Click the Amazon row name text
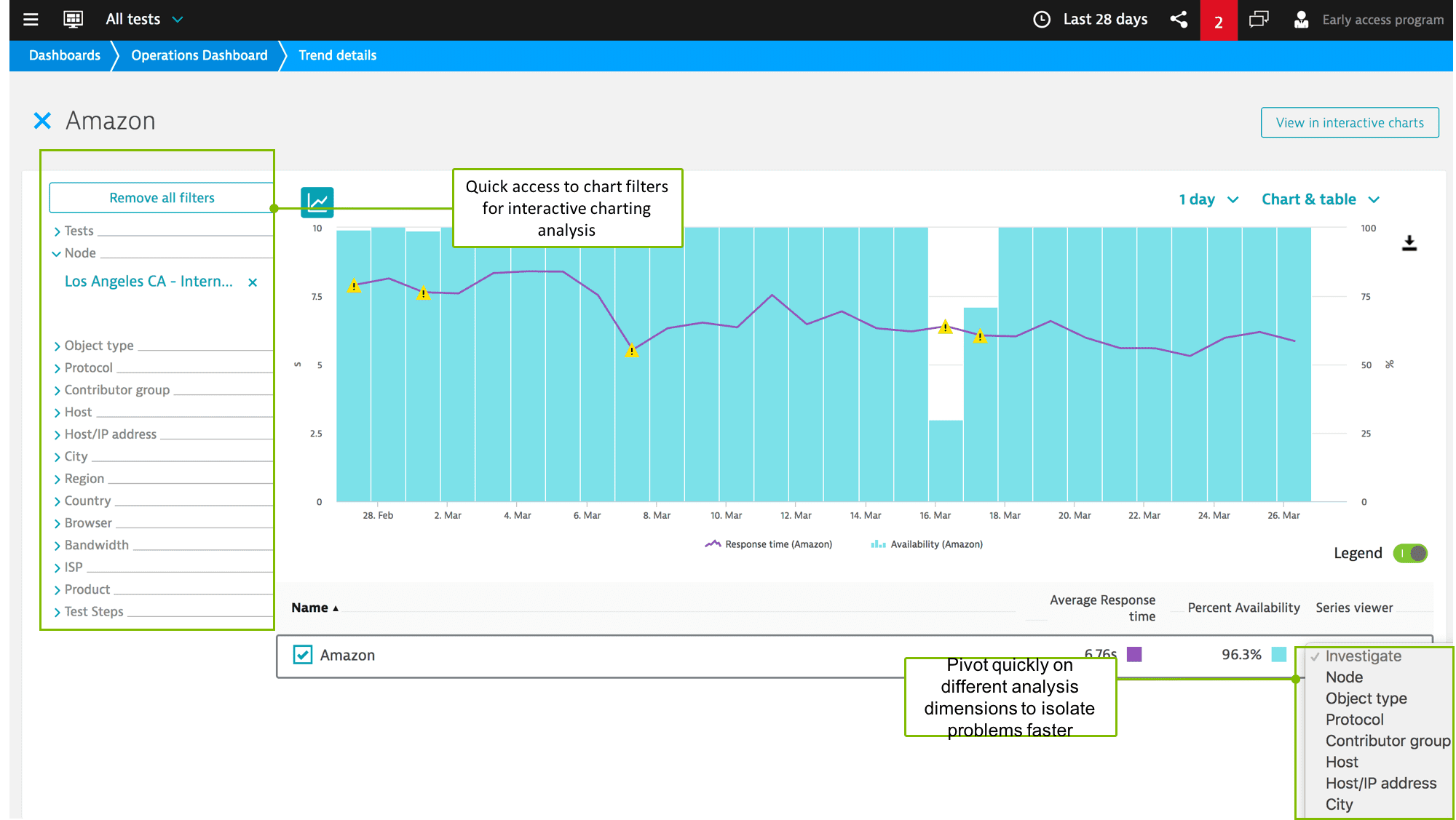 pos(347,655)
